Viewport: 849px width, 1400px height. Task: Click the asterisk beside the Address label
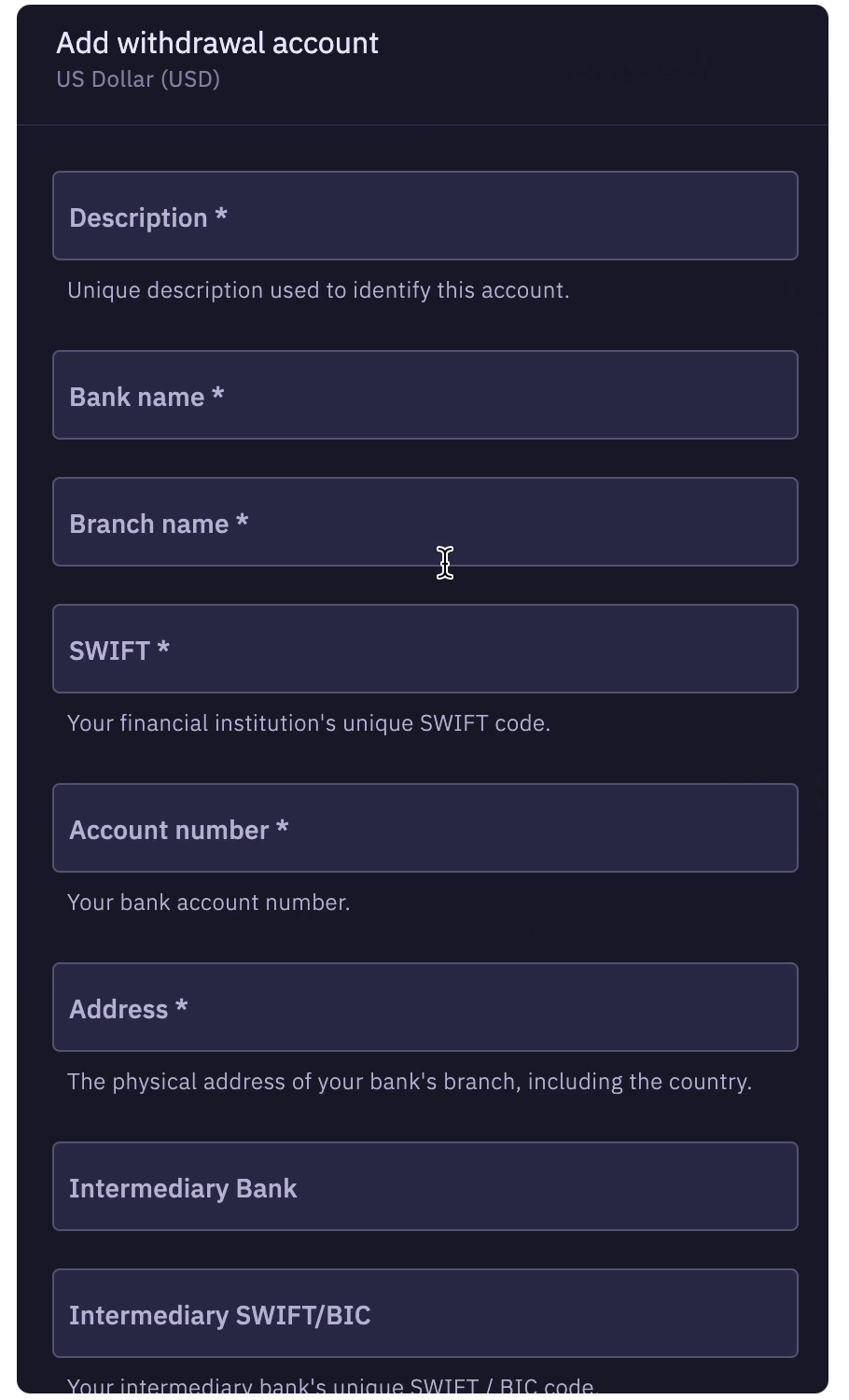pos(181,1006)
